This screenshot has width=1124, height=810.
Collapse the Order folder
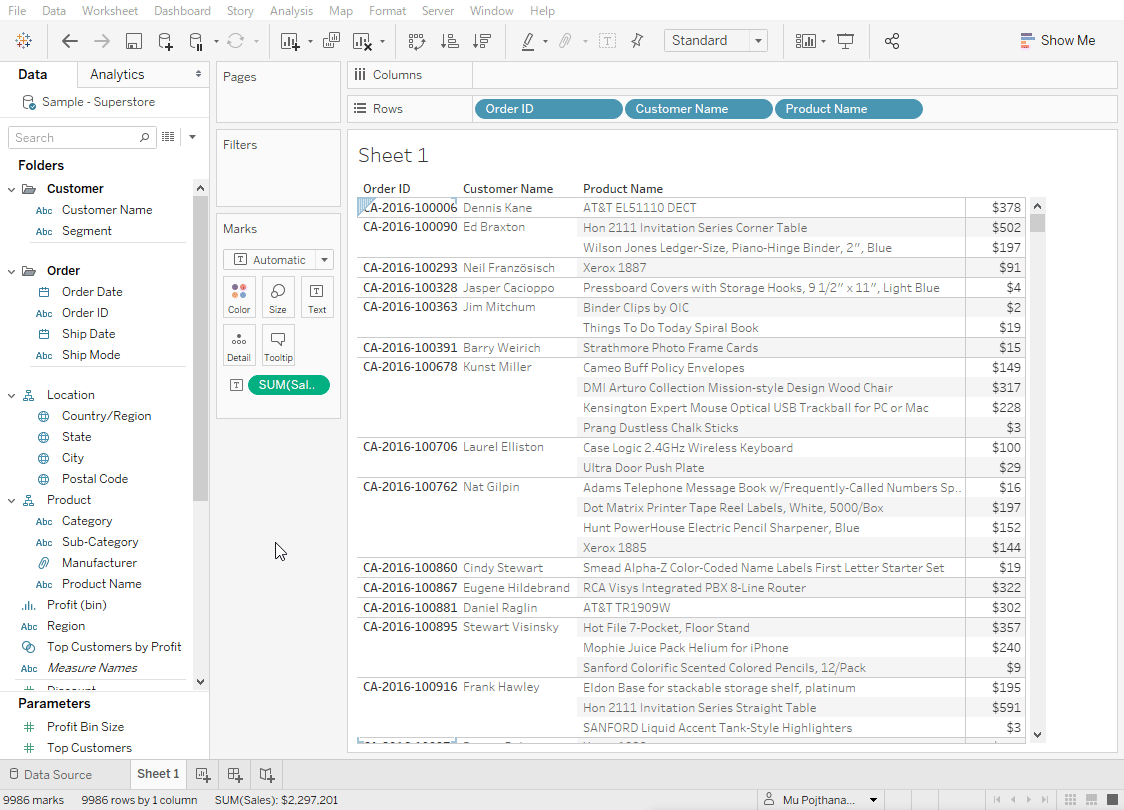tap(11, 271)
